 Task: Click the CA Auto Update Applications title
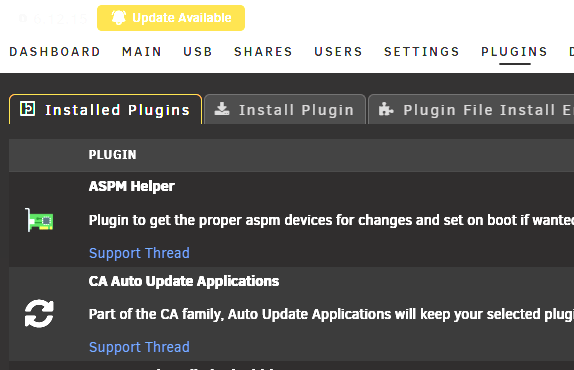[184, 281]
